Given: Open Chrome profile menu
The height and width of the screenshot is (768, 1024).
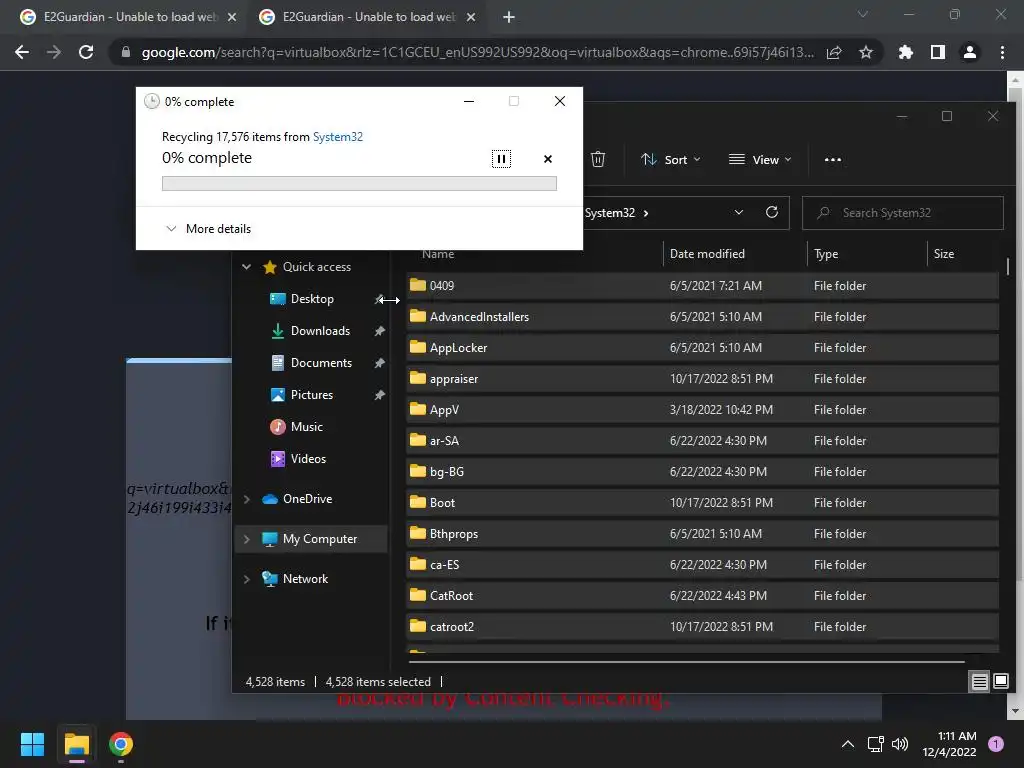Looking at the screenshot, I should click(970, 52).
